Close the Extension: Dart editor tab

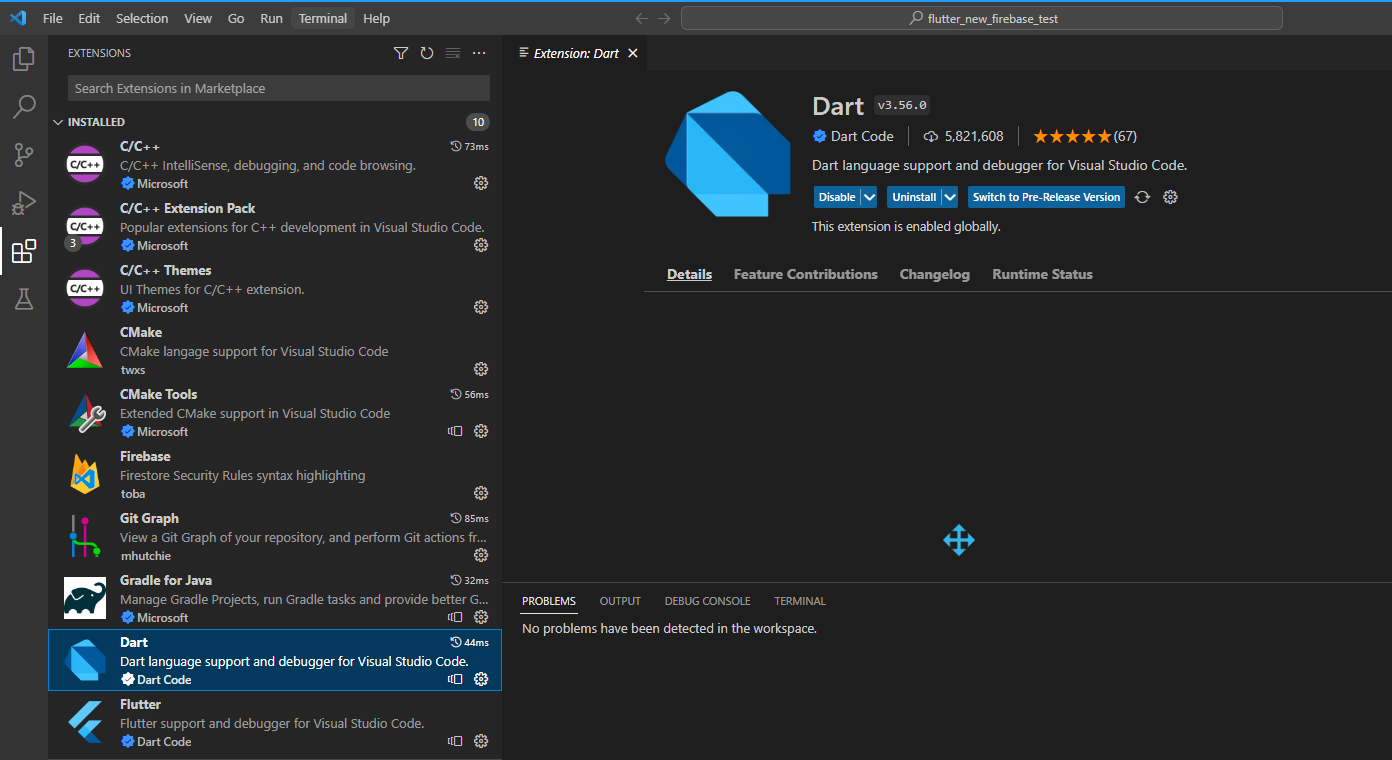632,53
